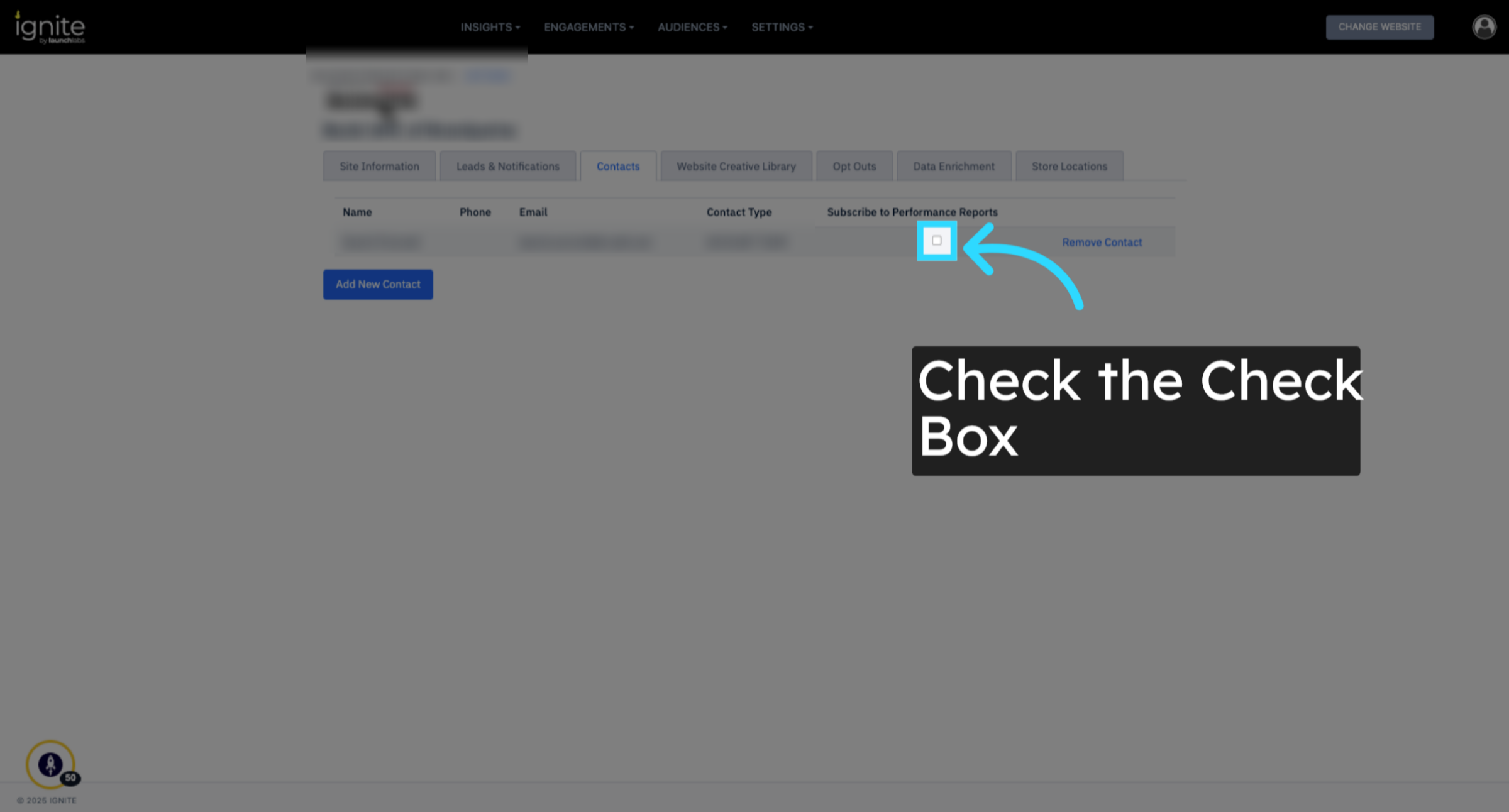The image size is (1509, 812).
Task: Expand the Audiences dropdown menu
Action: click(692, 27)
